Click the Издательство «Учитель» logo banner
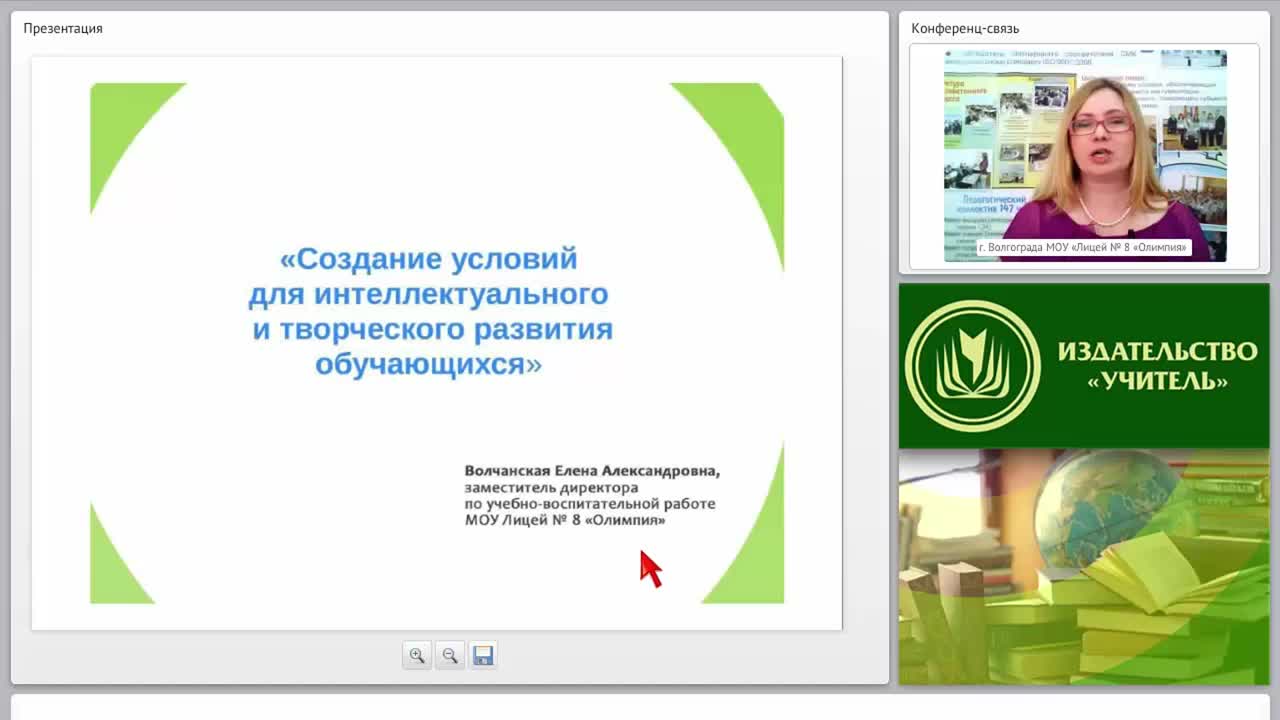The image size is (1280, 720). tap(1084, 366)
